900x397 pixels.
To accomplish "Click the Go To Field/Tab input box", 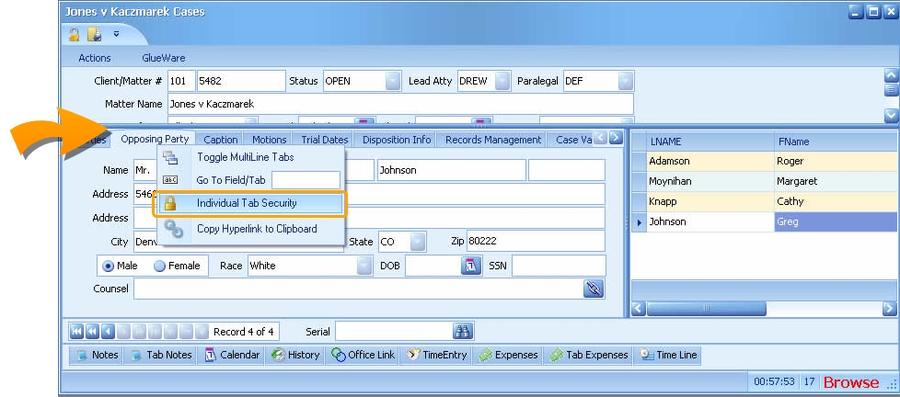I will point(306,180).
